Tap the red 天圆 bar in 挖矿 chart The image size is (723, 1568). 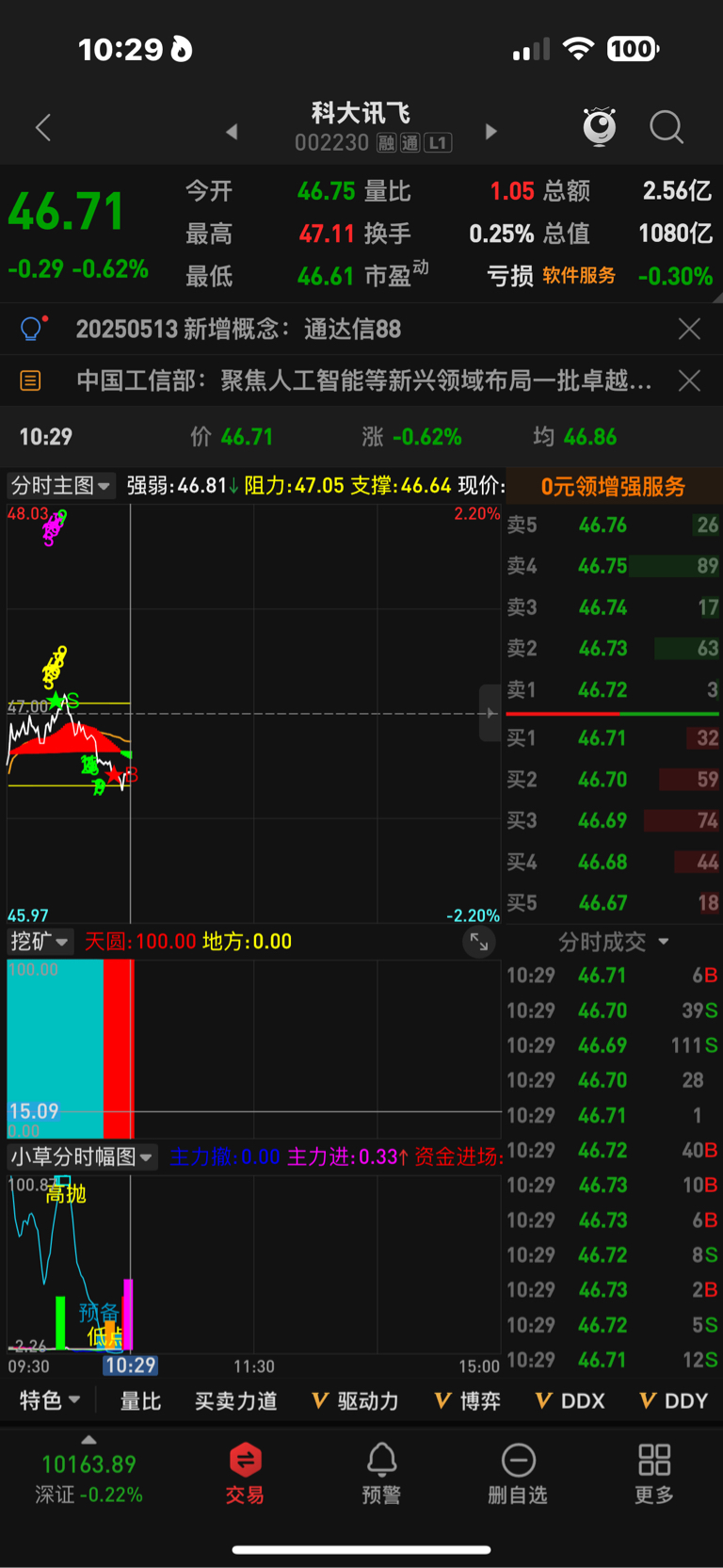pyautogui.click(x=119, y=1049)
